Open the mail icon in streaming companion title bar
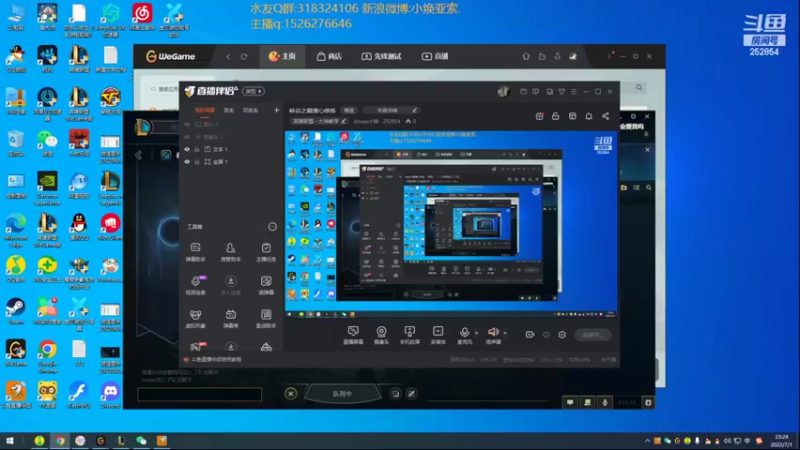 pyautogui.click(x=523, y=91)
